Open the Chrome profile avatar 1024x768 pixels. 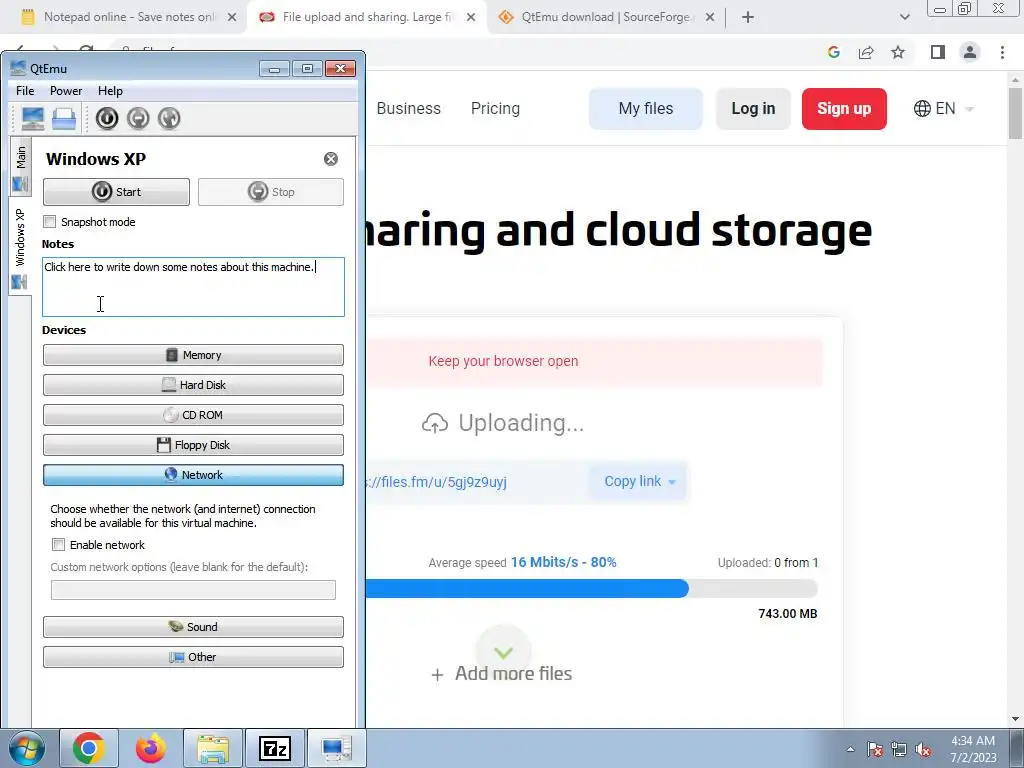pyautogui.click(x=970, y=52)
